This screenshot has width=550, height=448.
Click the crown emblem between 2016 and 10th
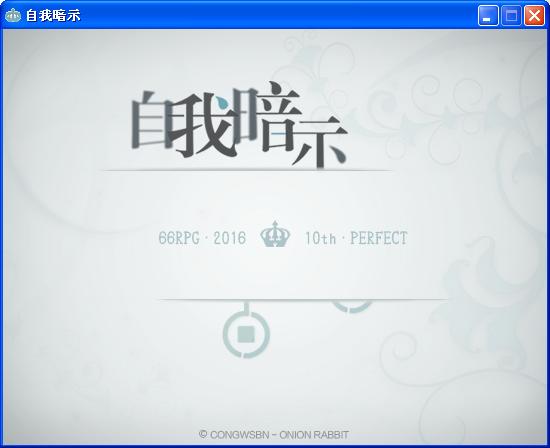[x=275, y=234]
